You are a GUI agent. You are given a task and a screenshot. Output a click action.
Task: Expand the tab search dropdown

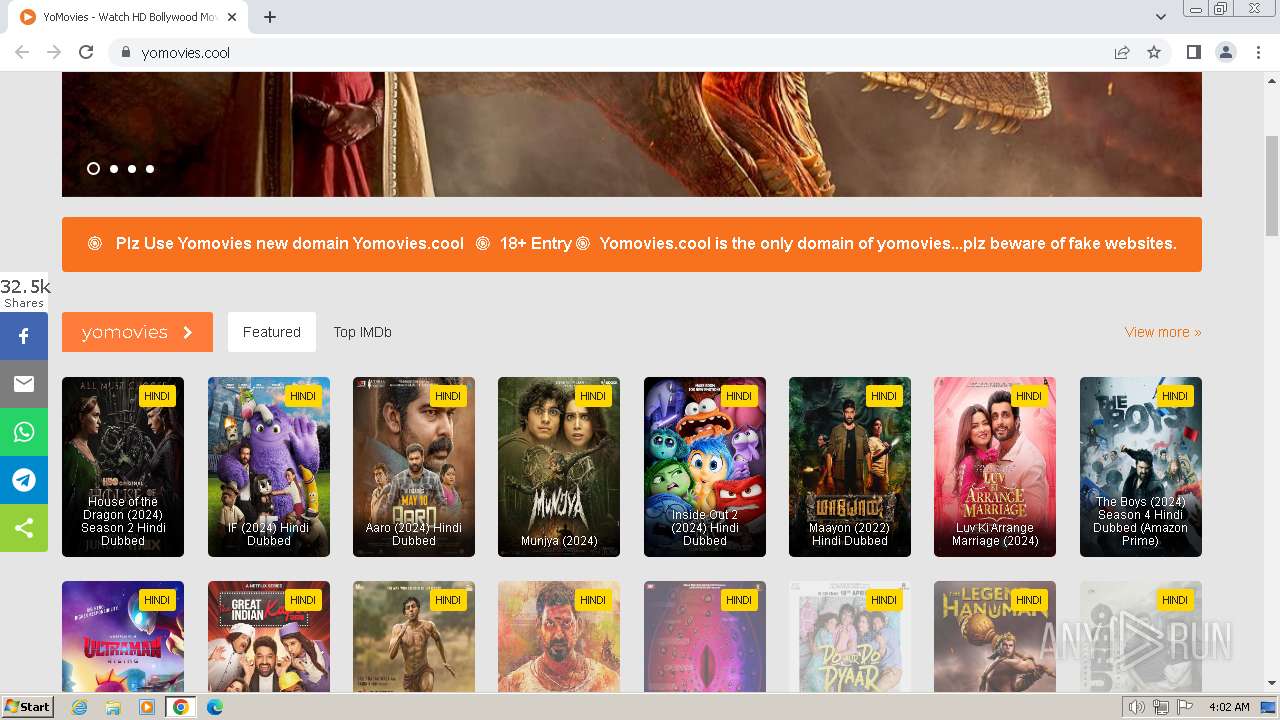(x=1160, y=17)
